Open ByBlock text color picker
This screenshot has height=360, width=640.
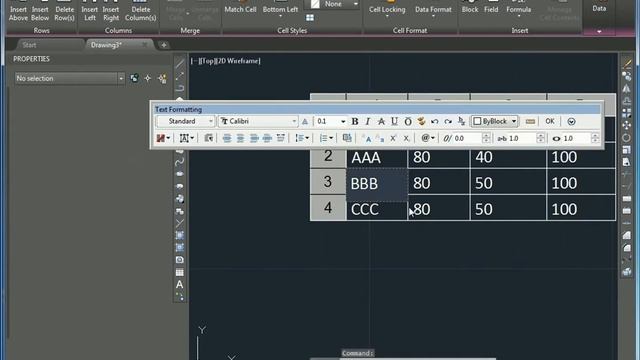(494, 121)
